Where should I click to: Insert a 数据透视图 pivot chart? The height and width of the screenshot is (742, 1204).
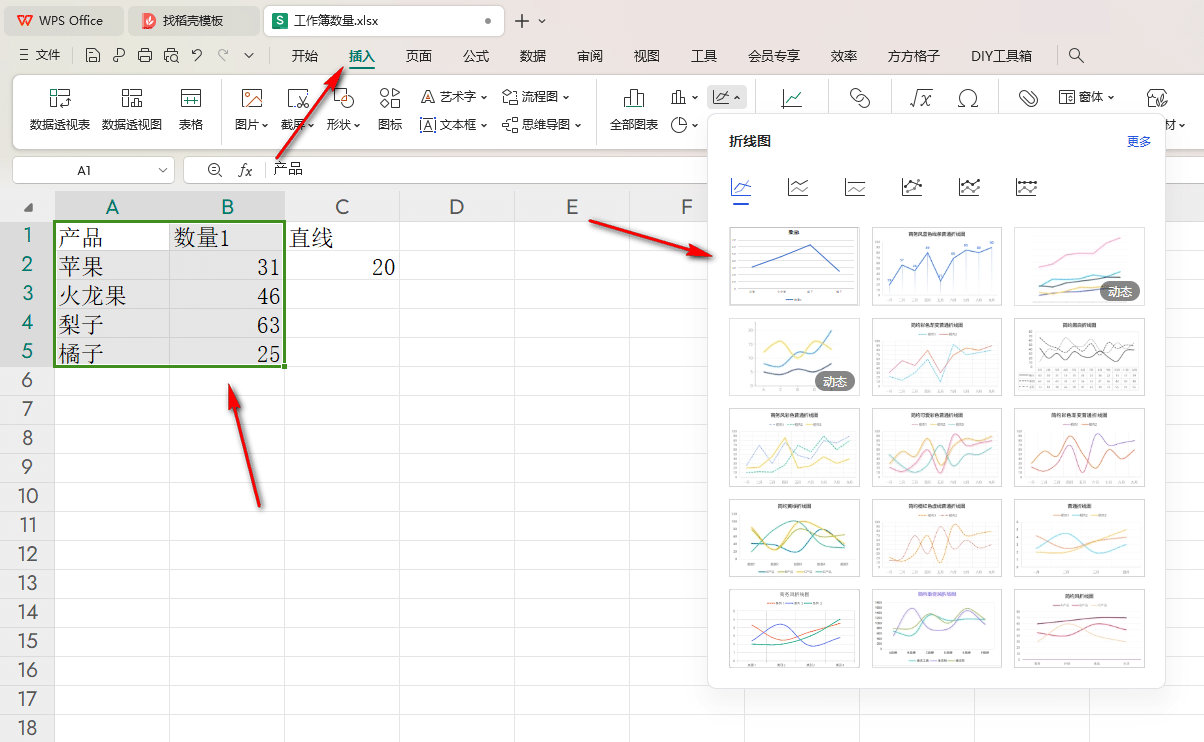point(132,110)
